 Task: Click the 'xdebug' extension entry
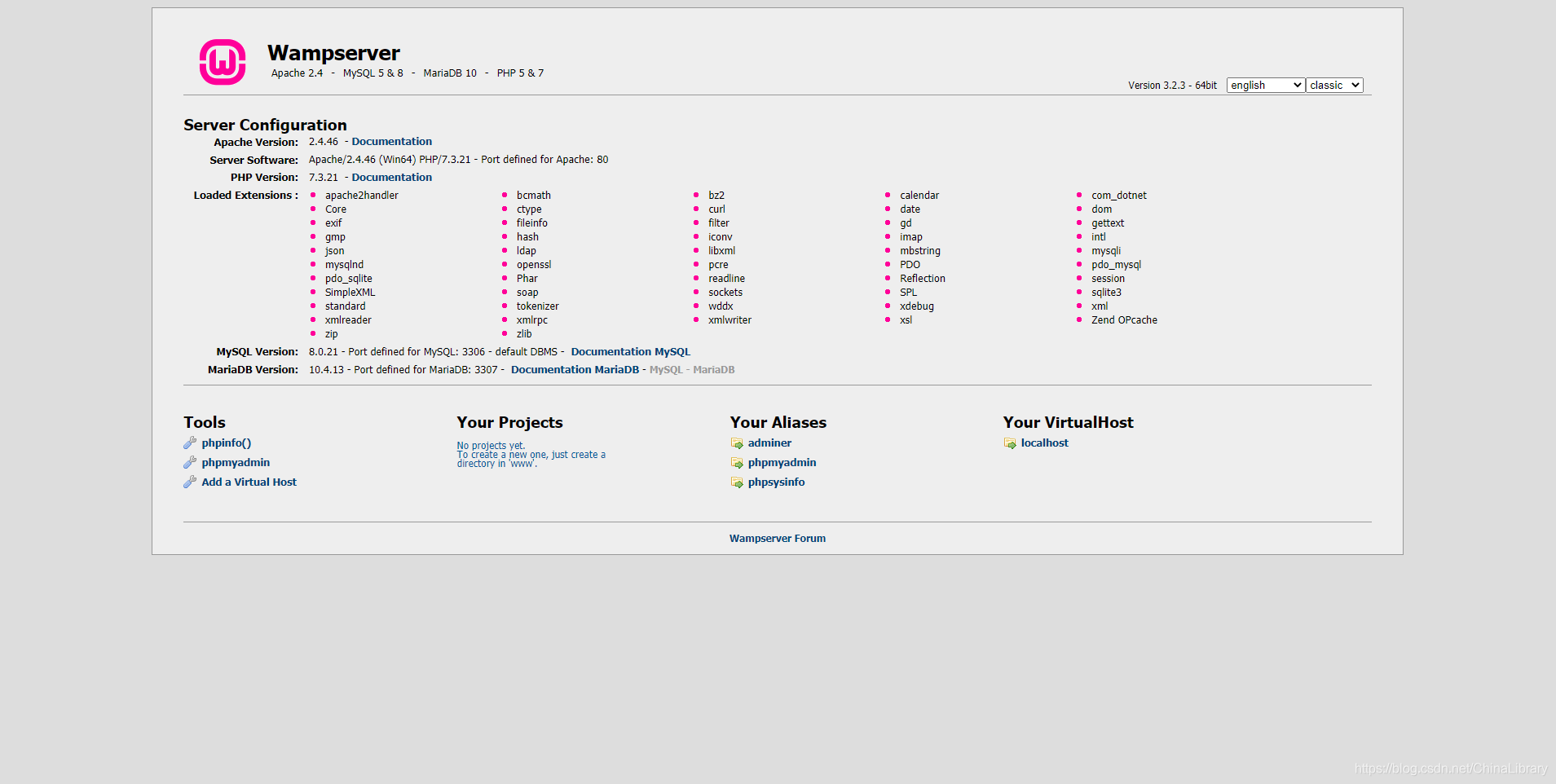(917, 306)
